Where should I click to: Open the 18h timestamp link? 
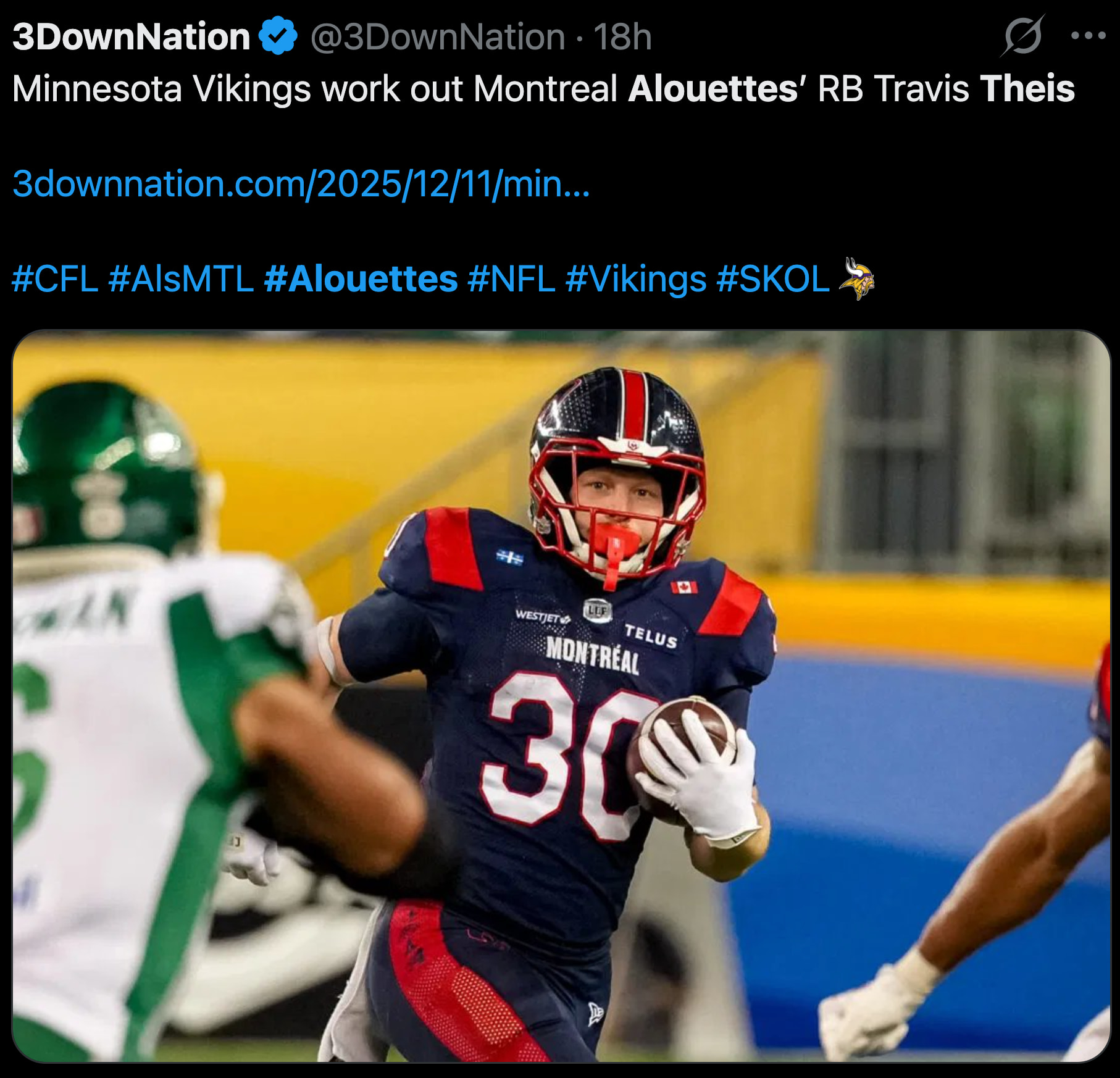(622, 37)
